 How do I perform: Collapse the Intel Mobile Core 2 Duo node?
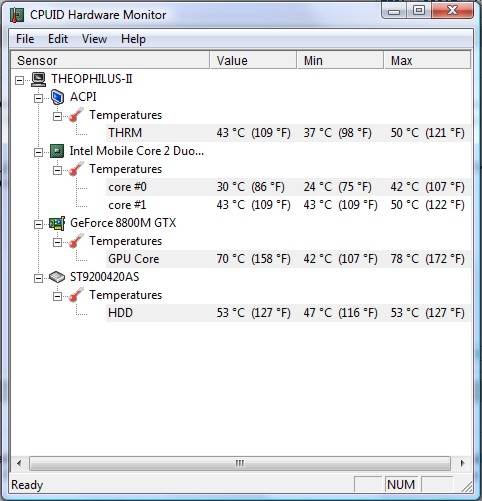click(x=39, y=152)
